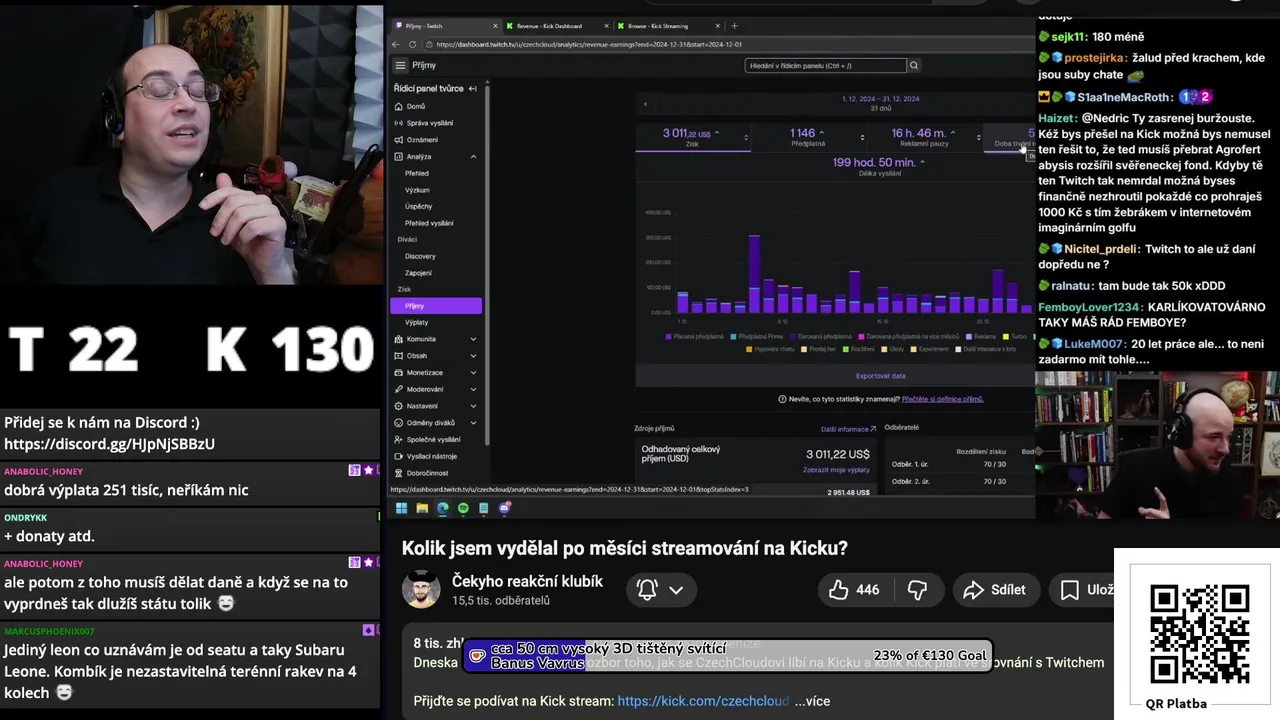Toggle Placená předplatná legend series
This screenshot has width=1280, height=720.
[694, 336]
